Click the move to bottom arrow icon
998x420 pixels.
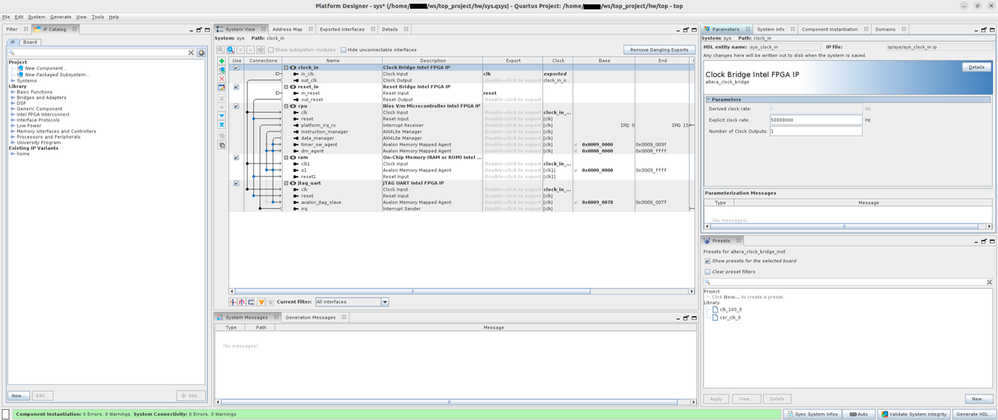(222, 125)
